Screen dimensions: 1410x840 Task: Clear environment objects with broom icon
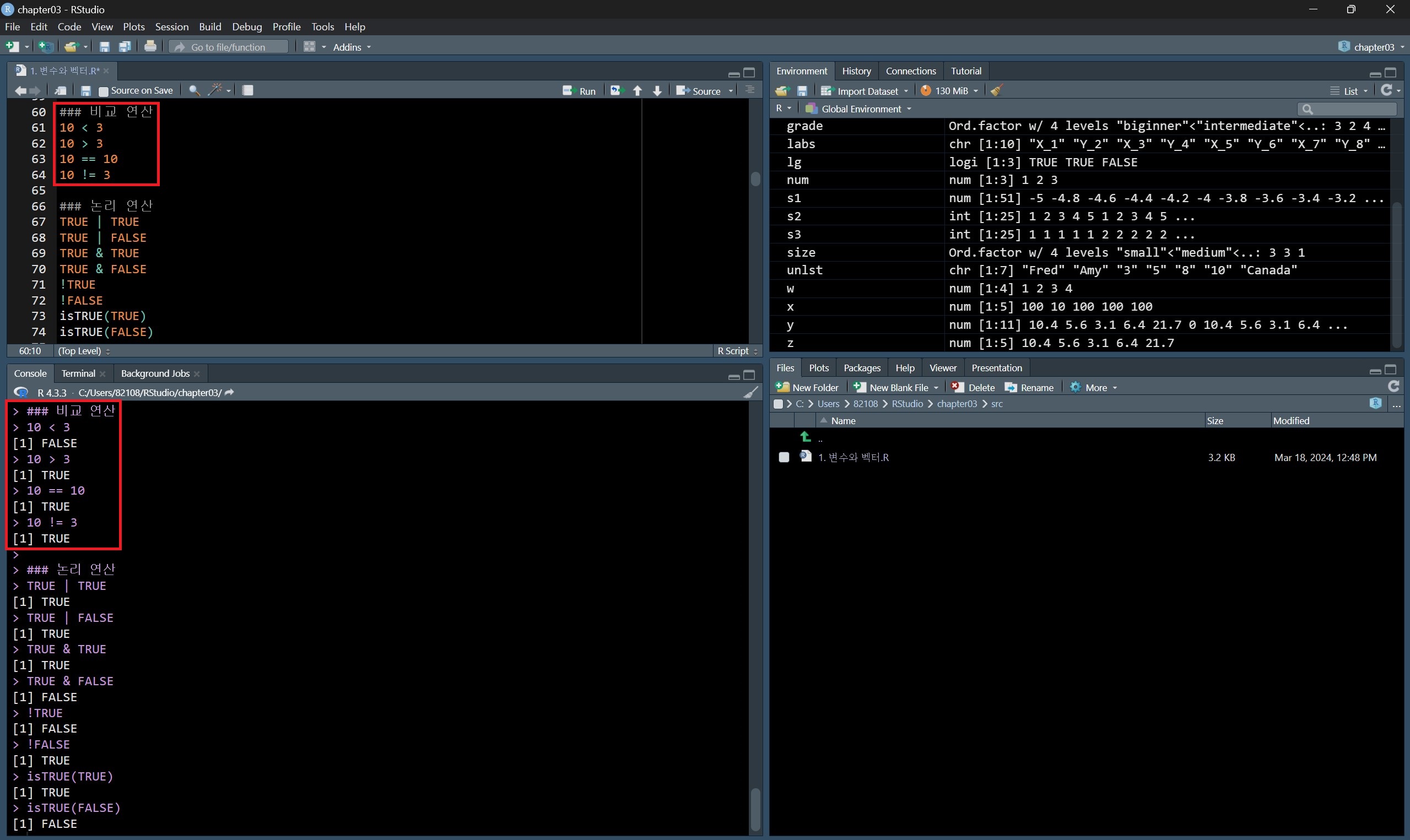997,90
